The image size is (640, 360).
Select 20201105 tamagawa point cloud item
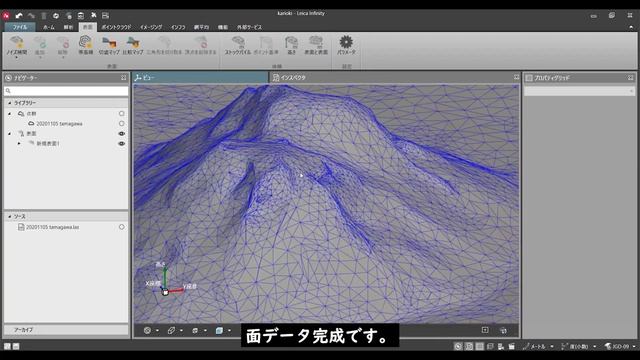[x=59, y=124]
